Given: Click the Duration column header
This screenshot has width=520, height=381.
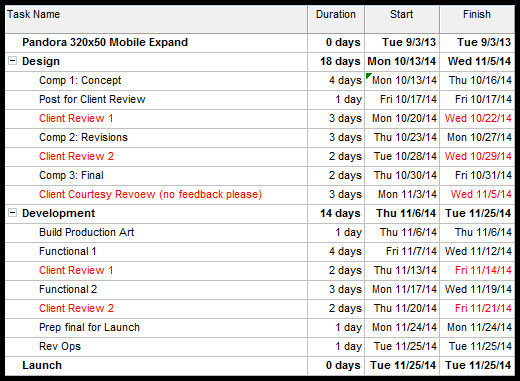Looking at the screenshot, I should [x=336, y=19].
